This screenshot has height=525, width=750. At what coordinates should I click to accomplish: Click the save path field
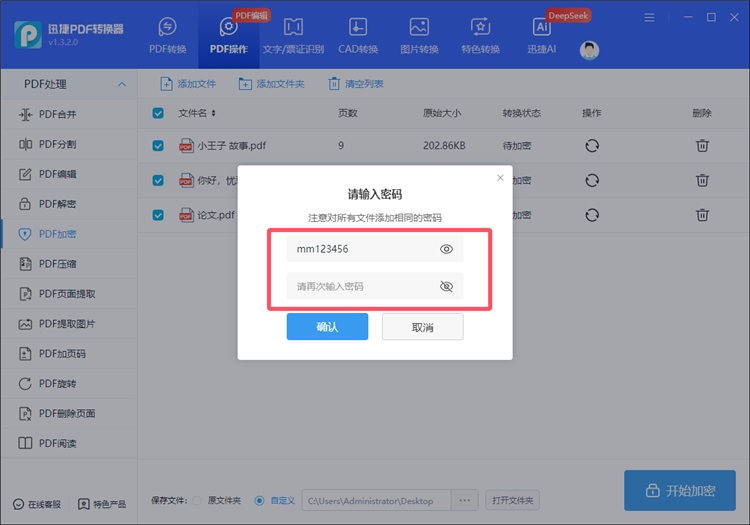click(376, 501)
